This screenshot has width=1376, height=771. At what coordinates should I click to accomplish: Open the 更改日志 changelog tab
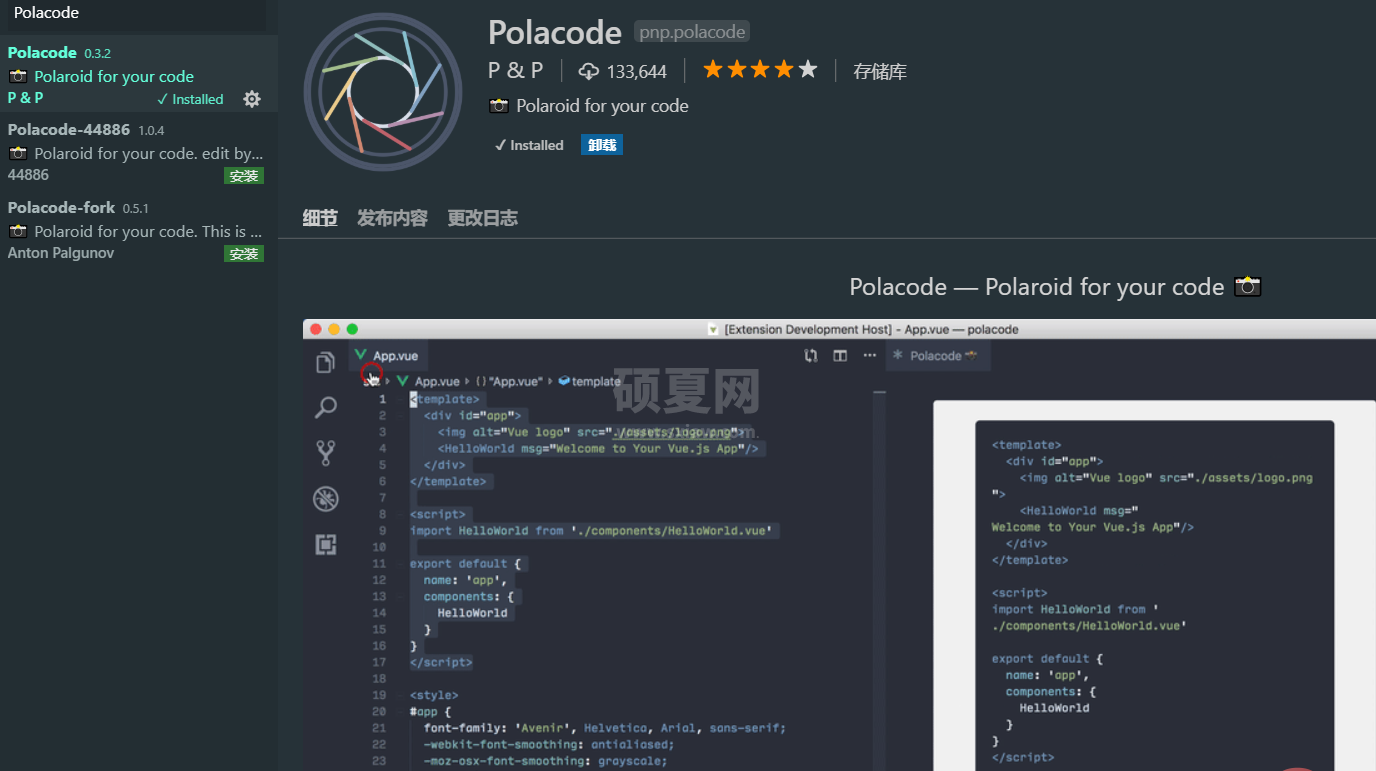pos(482,218)
